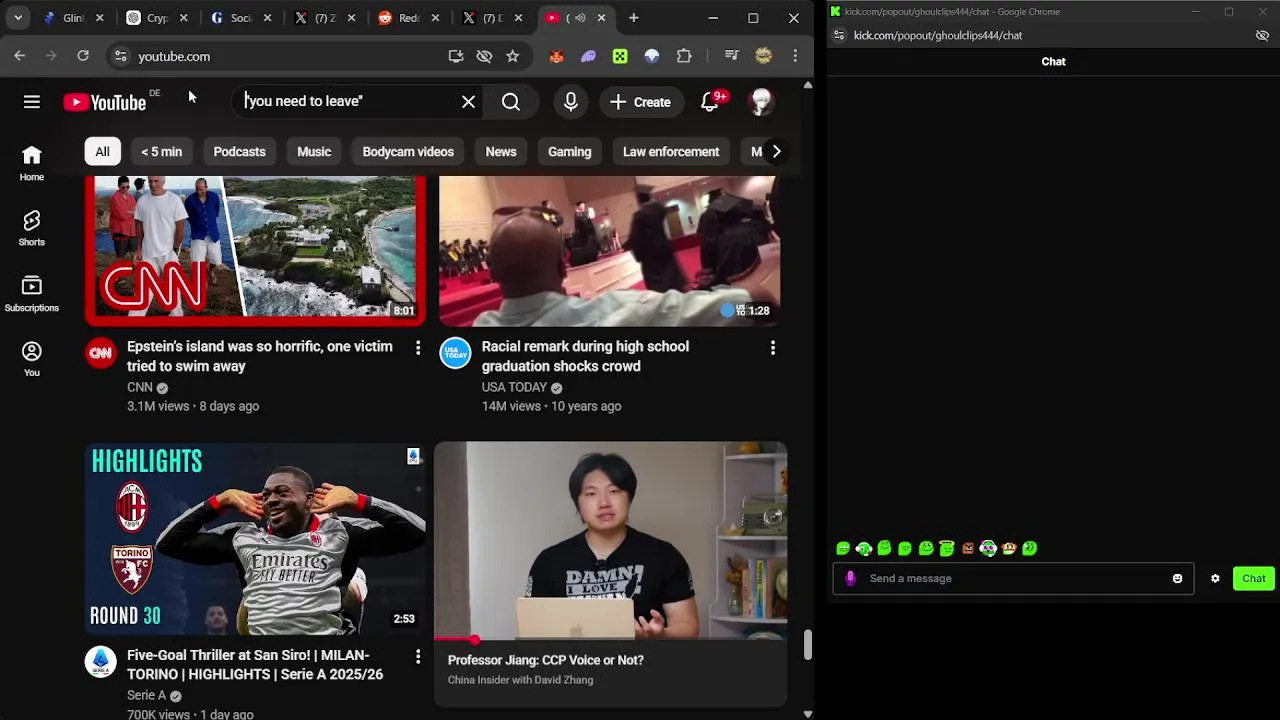This screenshot has height=720, width=1280.
Task: Click the title 'Racial remark during high school graduation'
Action: click(x=585, y=356)
